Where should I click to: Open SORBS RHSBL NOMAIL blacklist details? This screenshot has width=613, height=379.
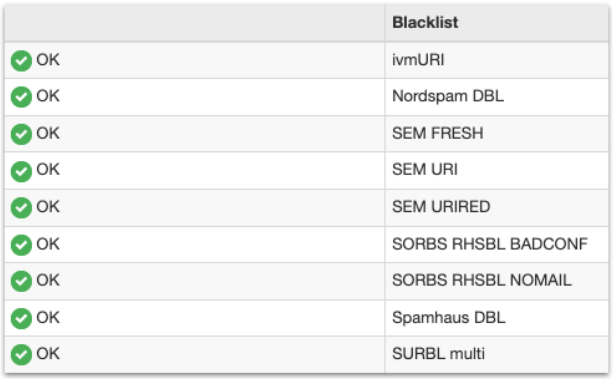482,280
